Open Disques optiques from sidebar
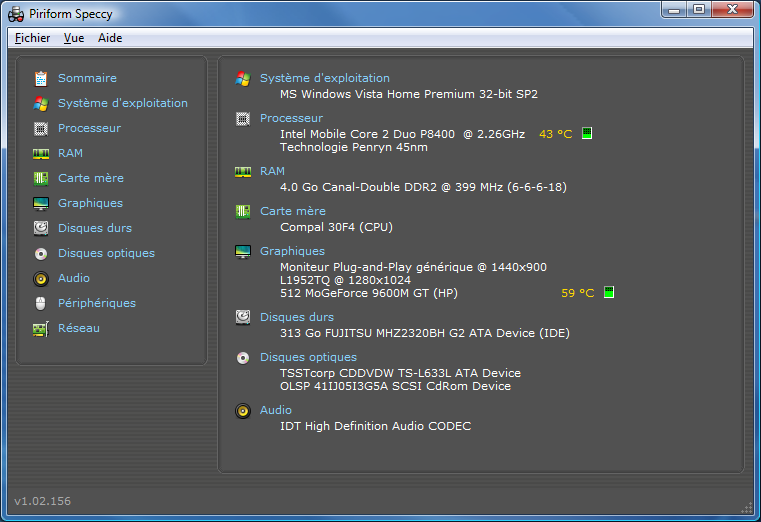761x522 pixels. (x=106, y=253)
